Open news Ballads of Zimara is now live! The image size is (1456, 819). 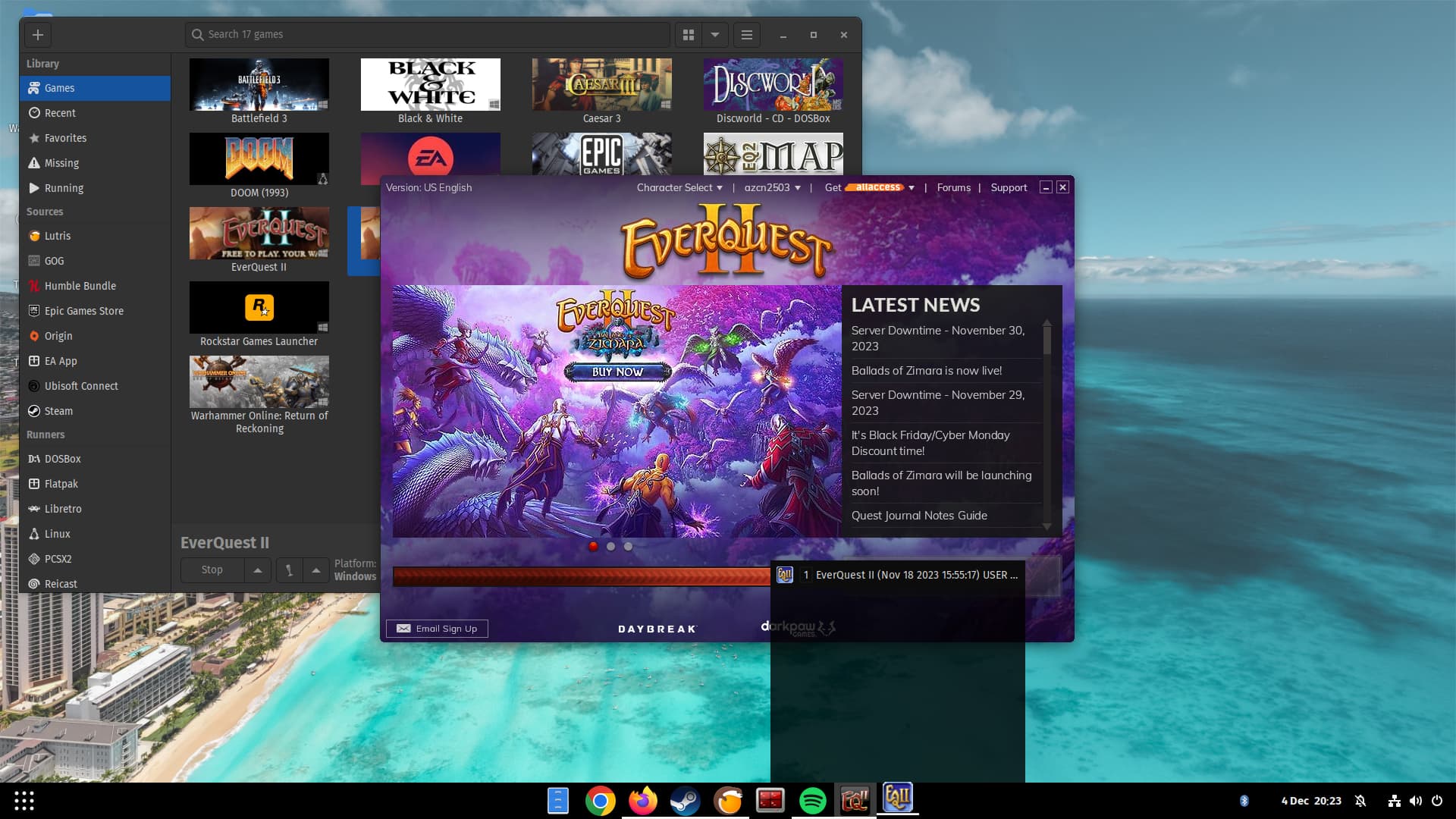pyautogui.click(x=927, y=371)
